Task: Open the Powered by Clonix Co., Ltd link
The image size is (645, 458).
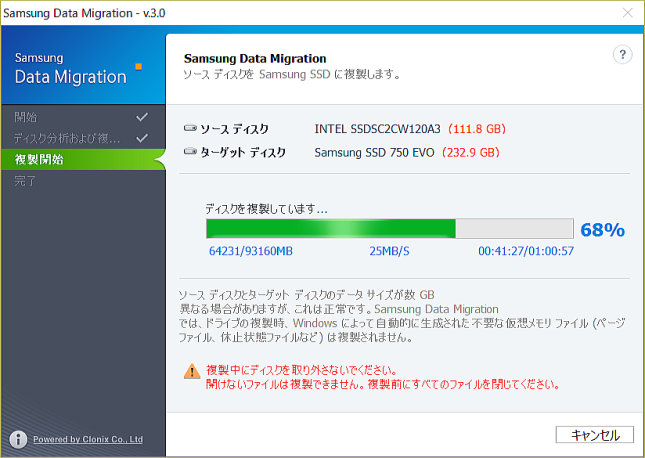Action: pos(88,439)
